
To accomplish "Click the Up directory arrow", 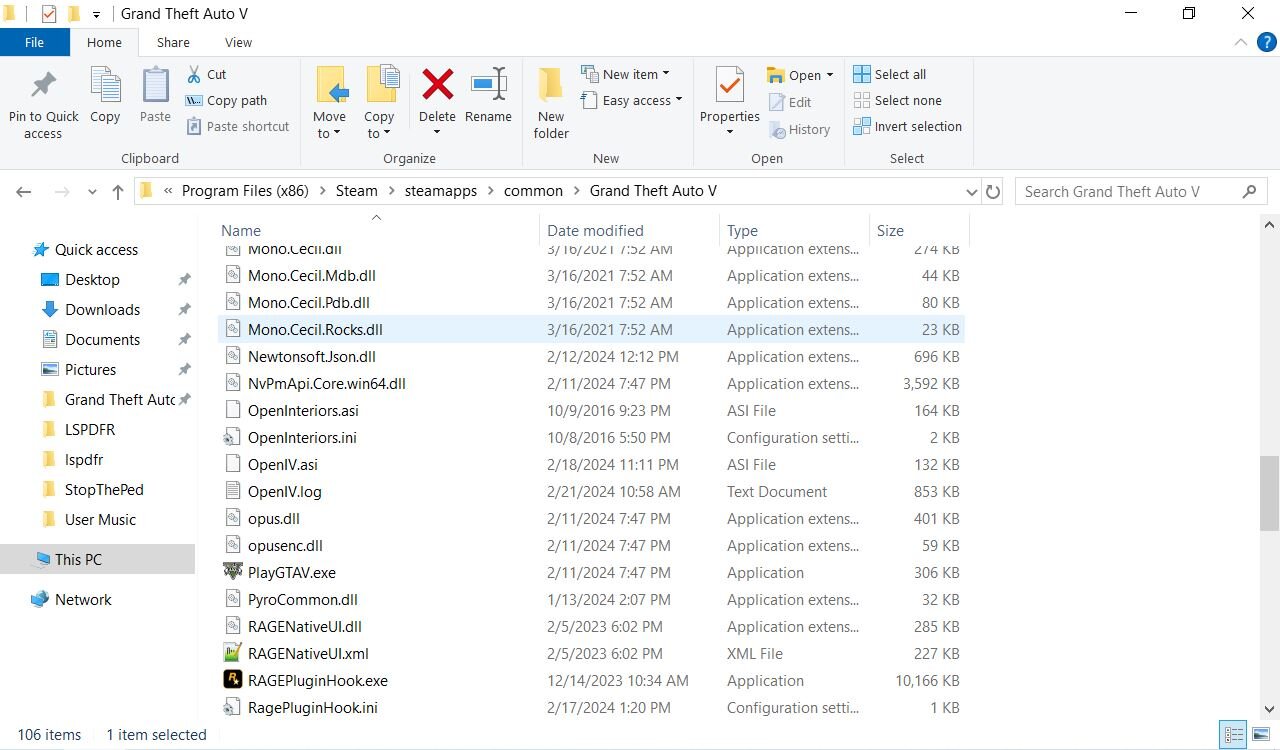I will (x=118, y=191).
